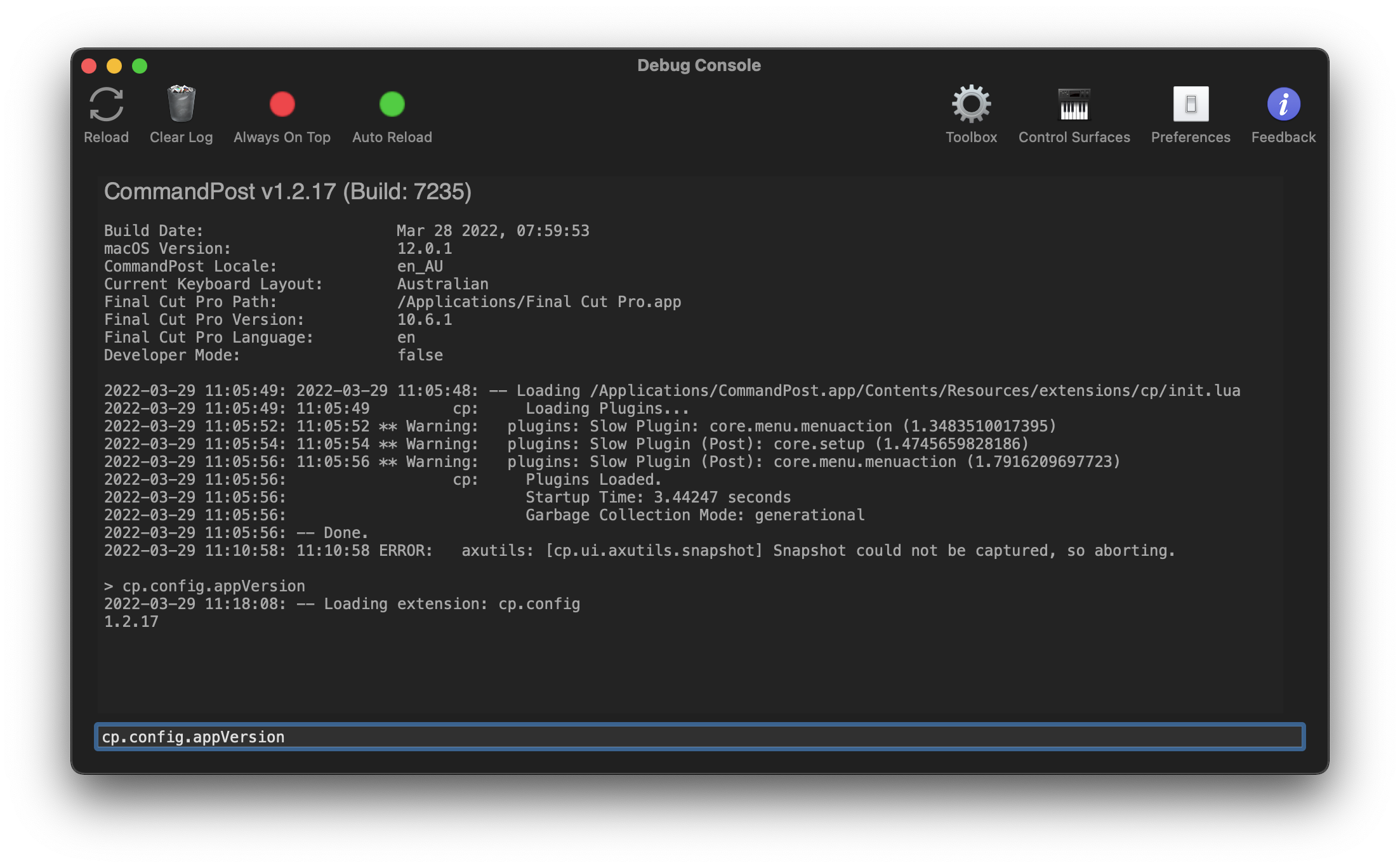Minimize the Debug Console window

[114, 66]
